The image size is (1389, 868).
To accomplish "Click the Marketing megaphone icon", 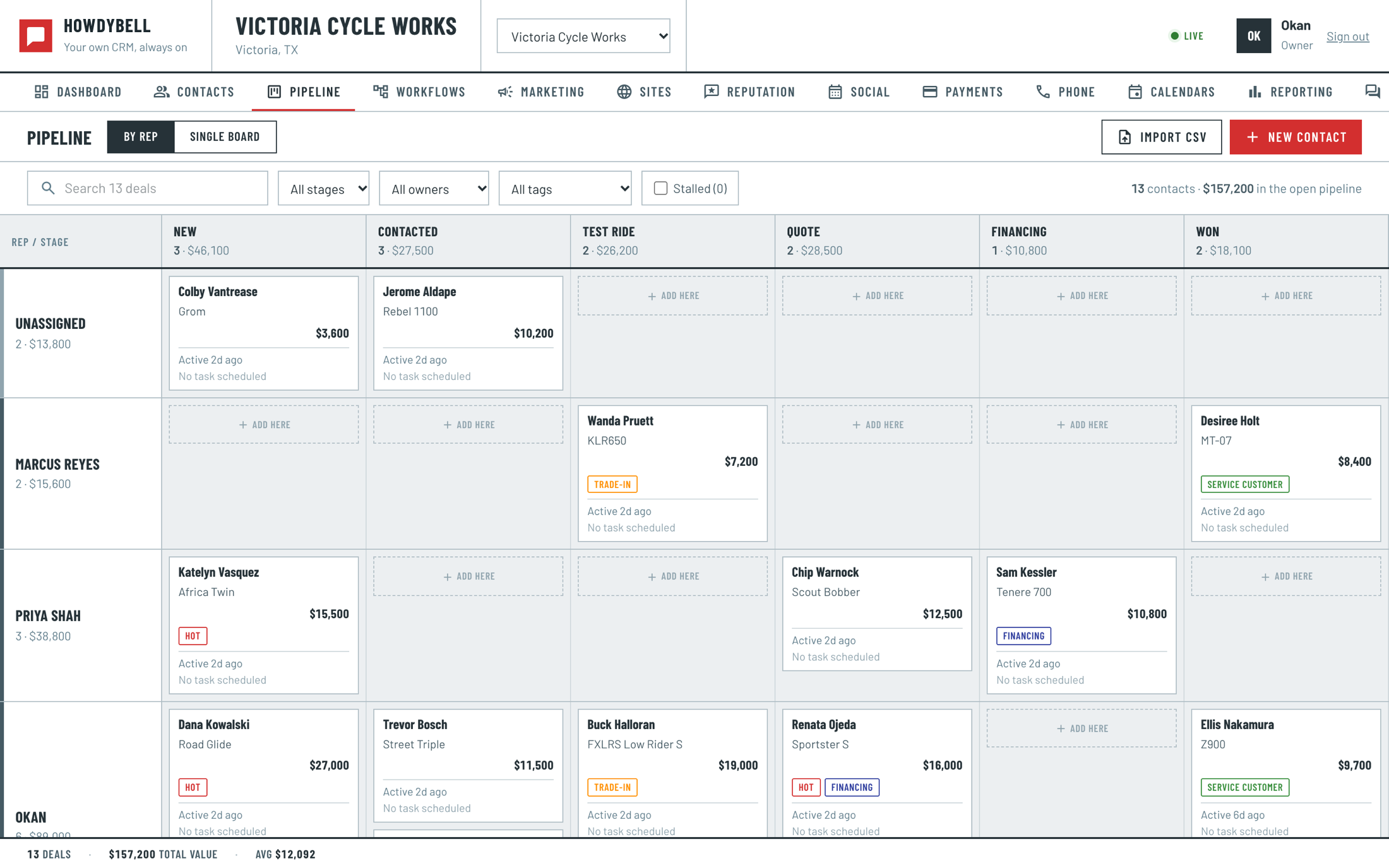I will 505,92.
